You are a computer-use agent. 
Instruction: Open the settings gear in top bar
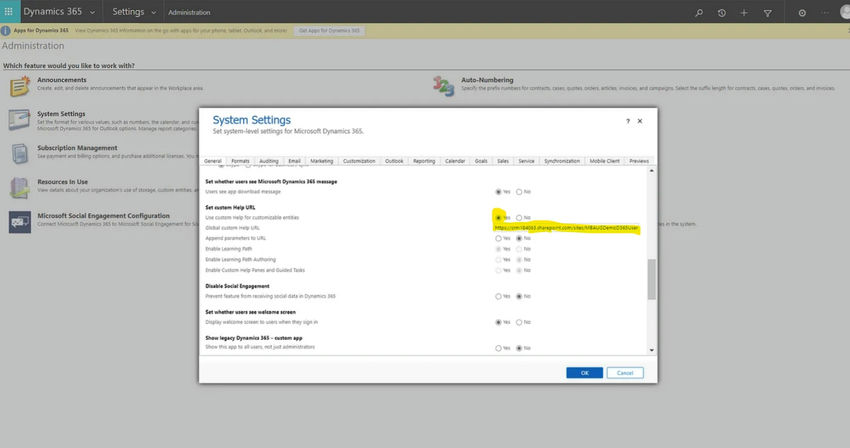click(802, 12)
